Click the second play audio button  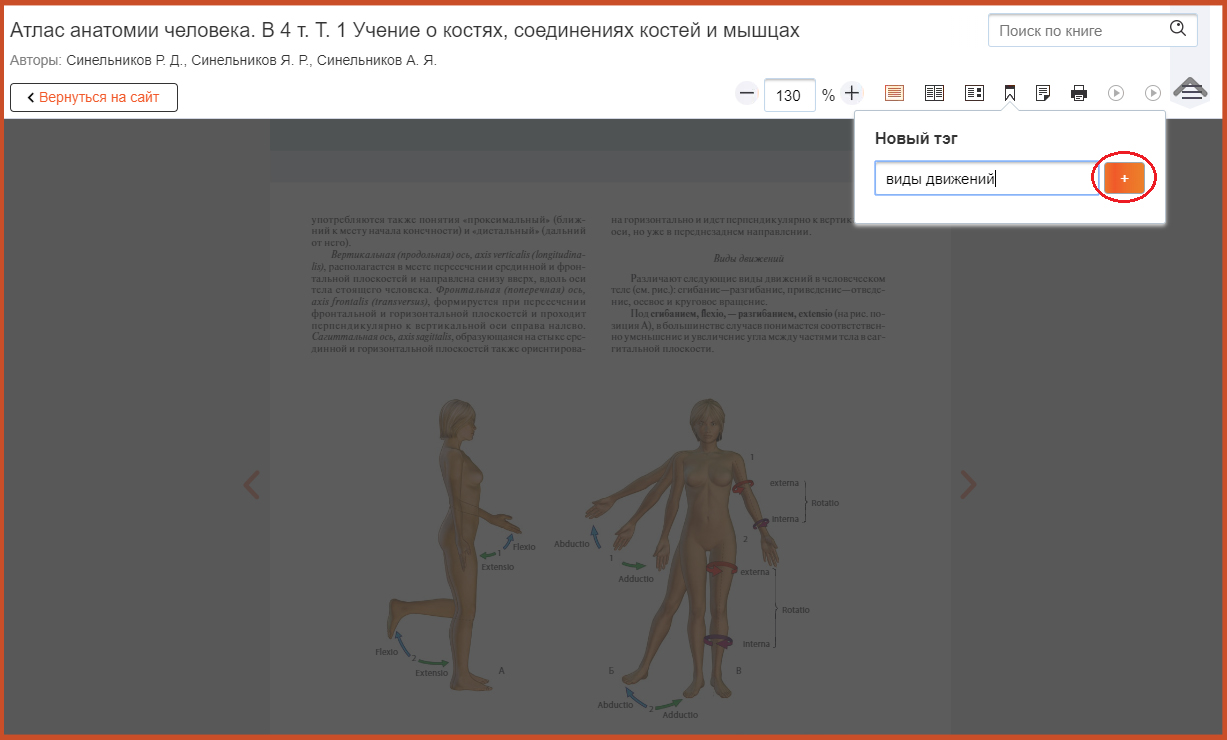click(x=1153, y=93)
